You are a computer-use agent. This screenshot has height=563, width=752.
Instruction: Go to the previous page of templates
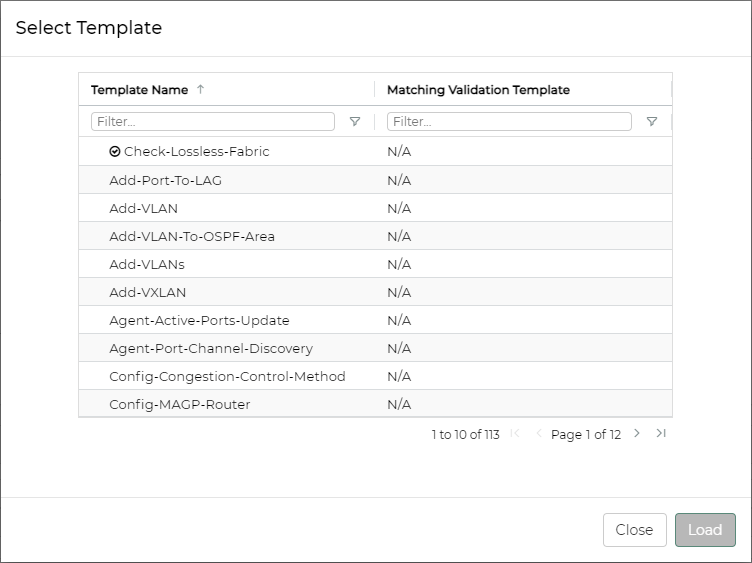pyautogui.click(x=539, y=434)
